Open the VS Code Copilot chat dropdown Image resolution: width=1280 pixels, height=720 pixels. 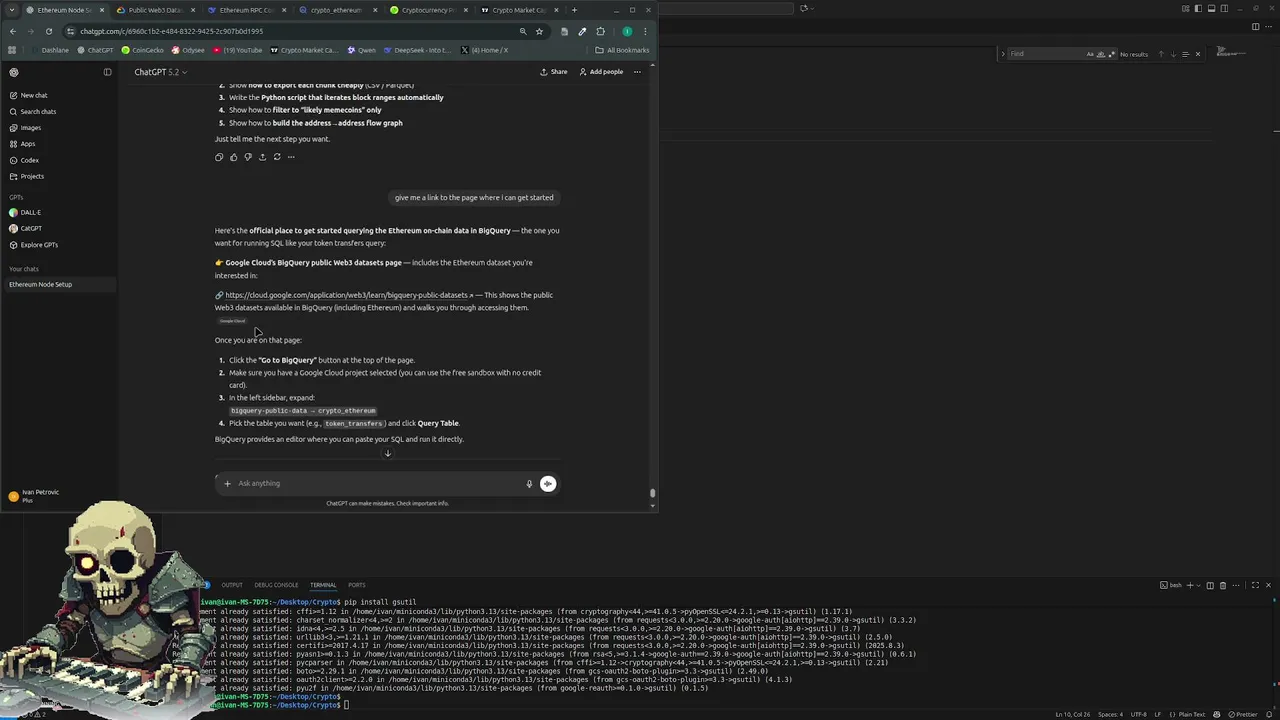pyautogui.click(x=811, y=9)
